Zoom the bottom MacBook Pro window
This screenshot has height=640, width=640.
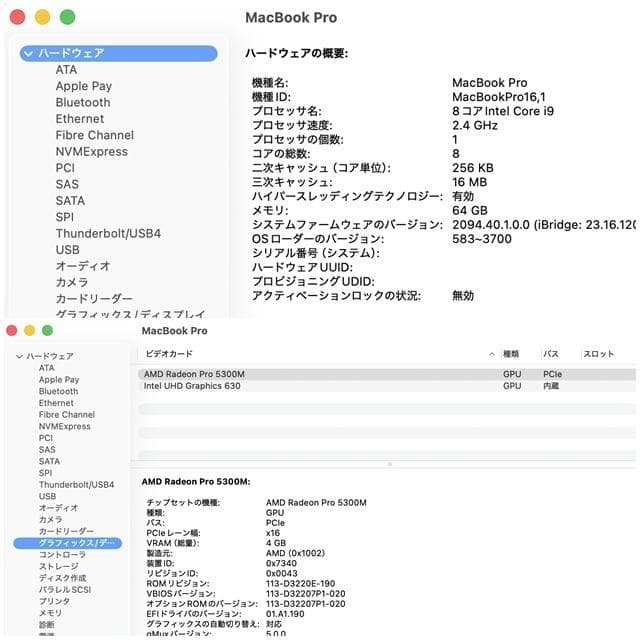[x=47, y=330]
